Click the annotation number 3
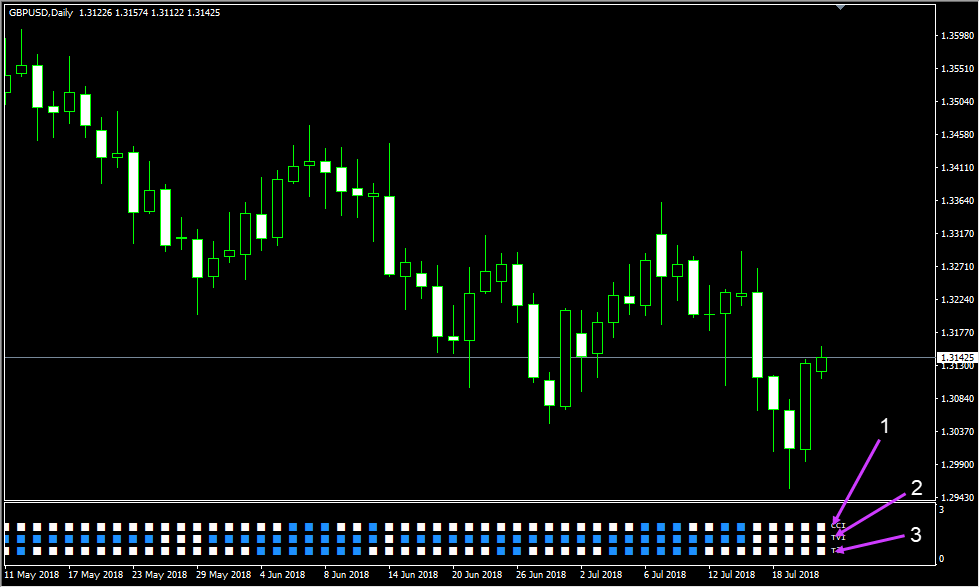Screen dimensions: 980x588 click(x=915, y=536)
